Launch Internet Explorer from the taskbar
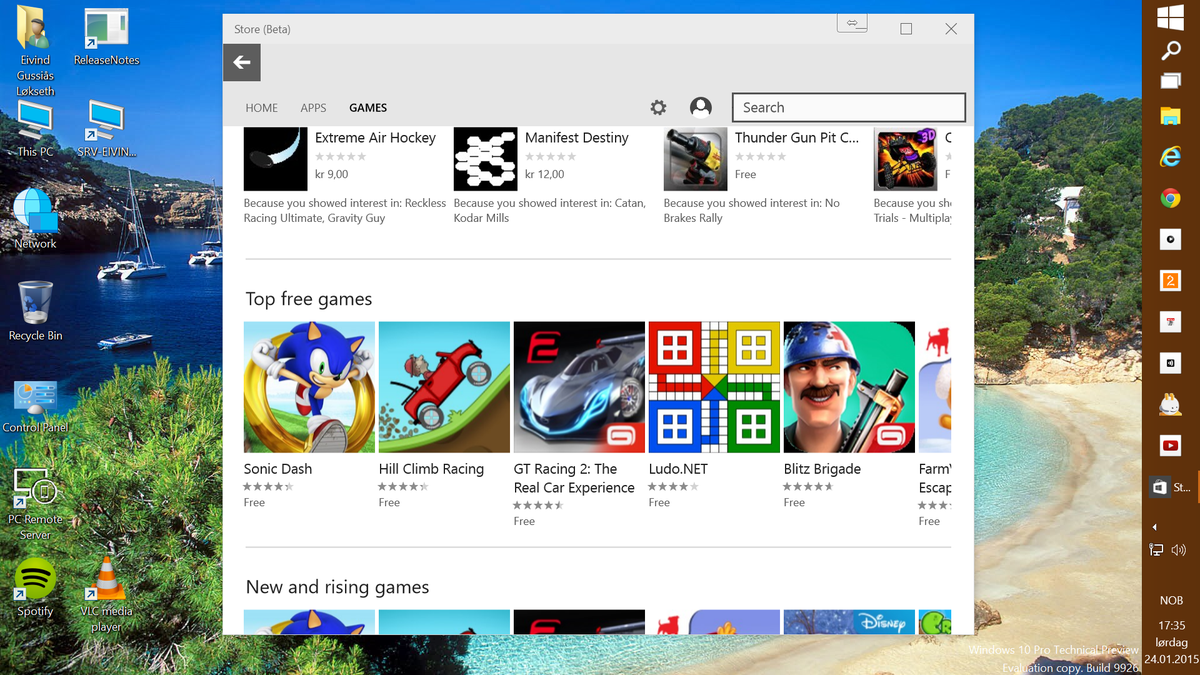The image size is (1200, 675). [1170, 157]
